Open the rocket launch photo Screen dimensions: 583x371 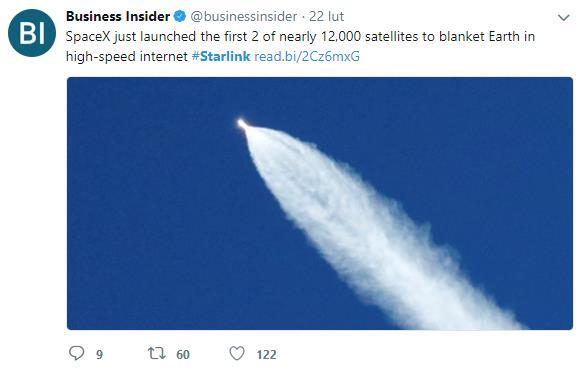point(320,203)
